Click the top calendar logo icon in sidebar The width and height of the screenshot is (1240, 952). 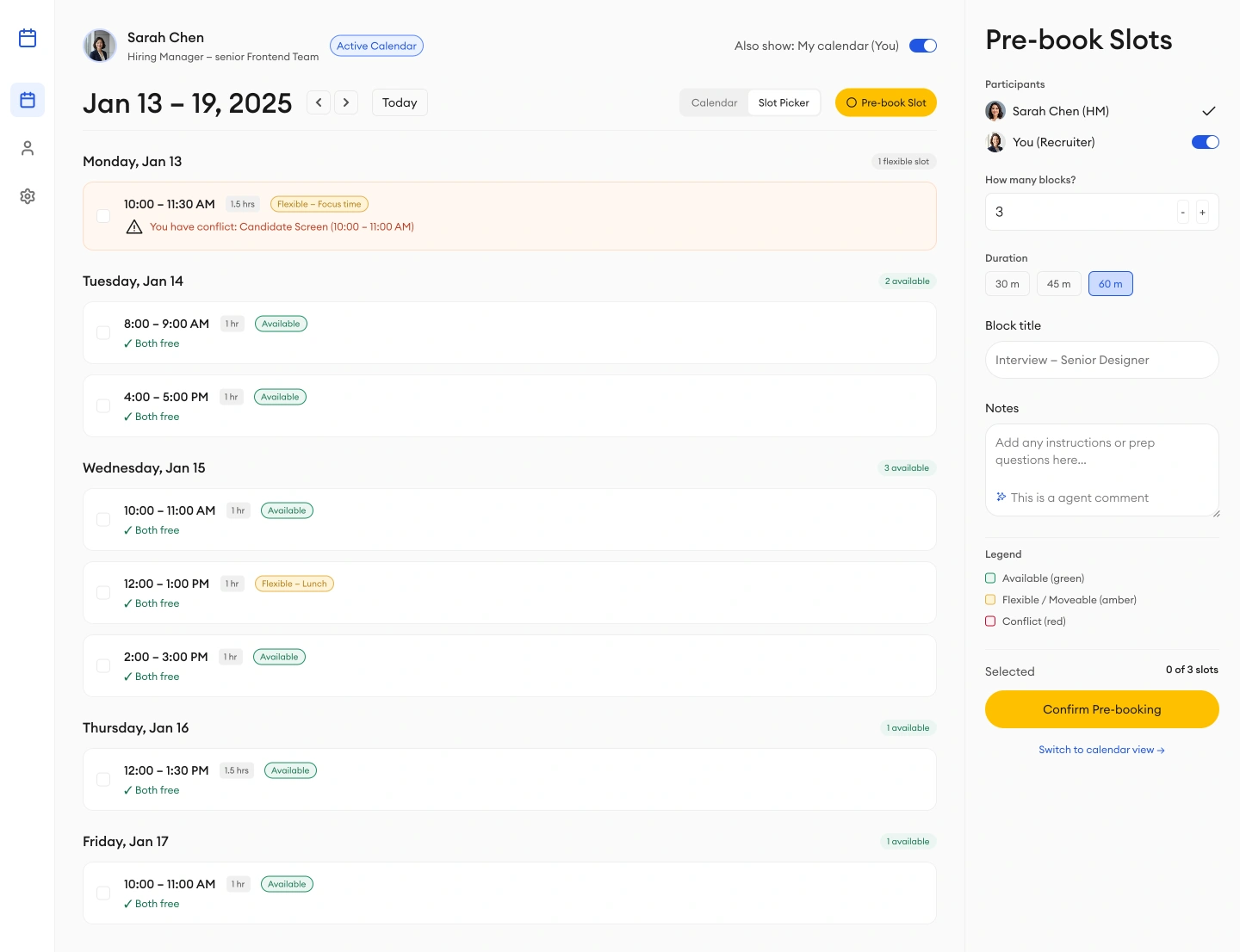click(28, 38)
